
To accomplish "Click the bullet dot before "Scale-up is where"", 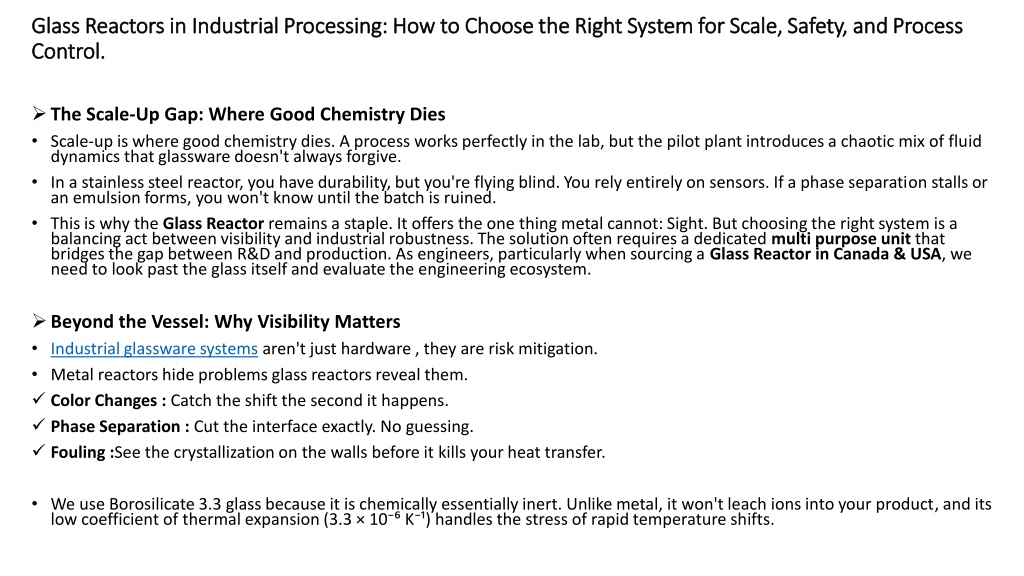I will tap(35, 141).
